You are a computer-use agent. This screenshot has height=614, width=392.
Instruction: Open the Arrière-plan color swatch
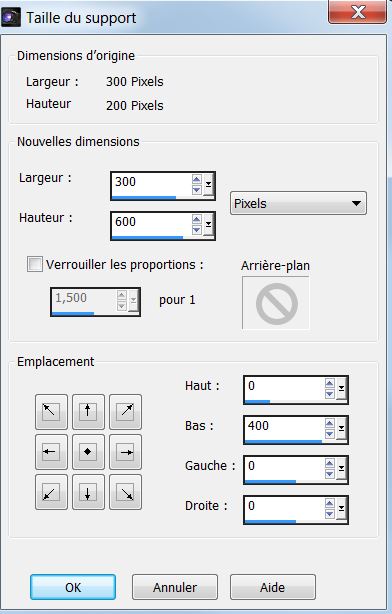click(x=276, y=303)
